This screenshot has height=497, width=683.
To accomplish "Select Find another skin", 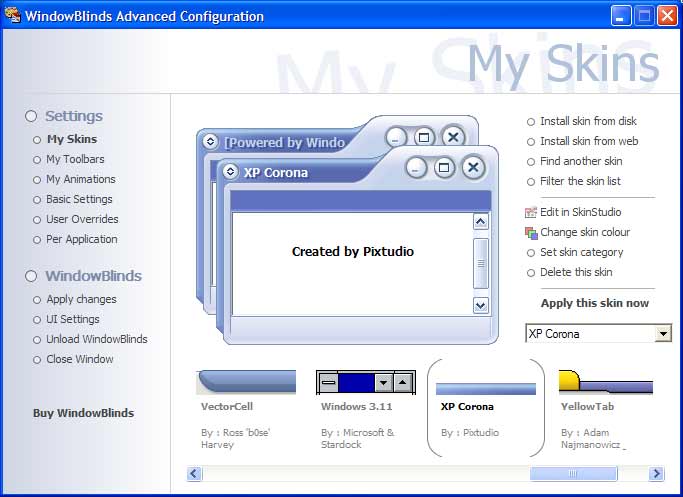I will 581,161.
